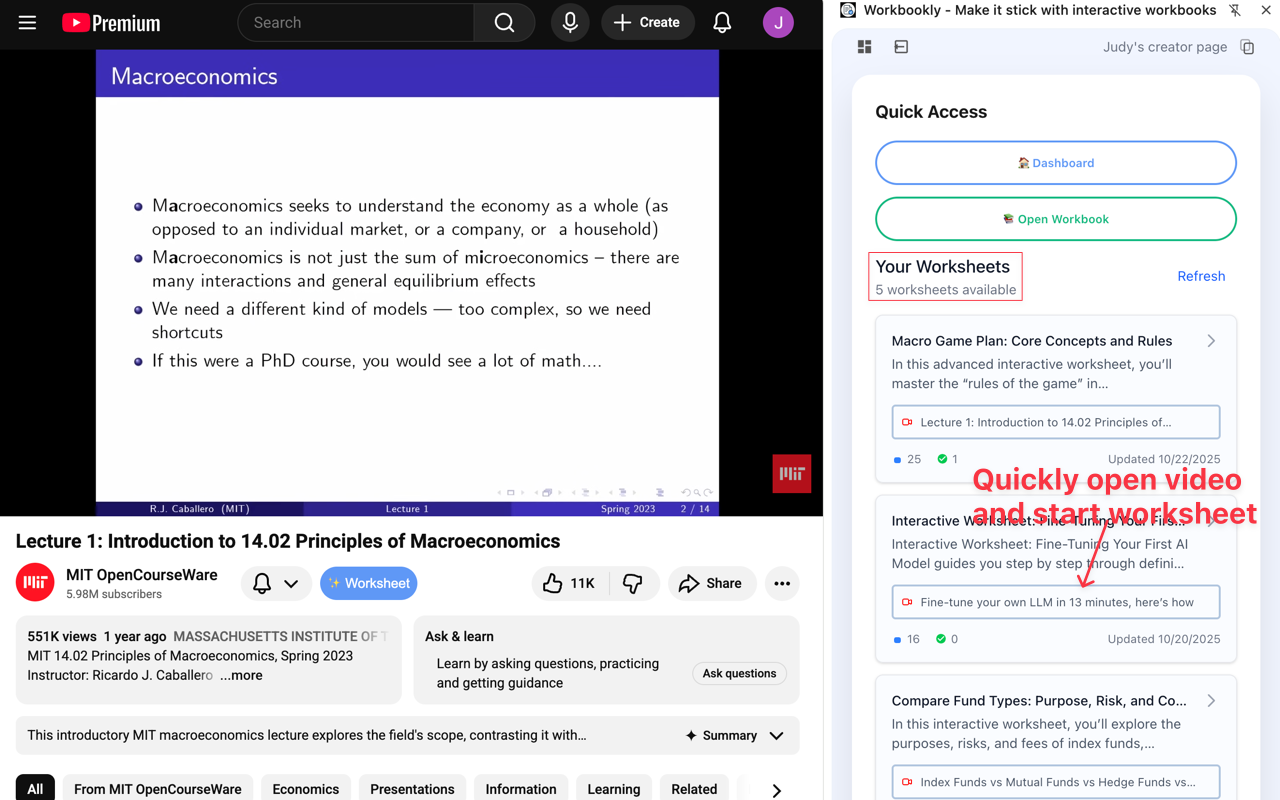1280x800 pixels.
Task: Share the lecture video
Action: [x=710, y=583]
